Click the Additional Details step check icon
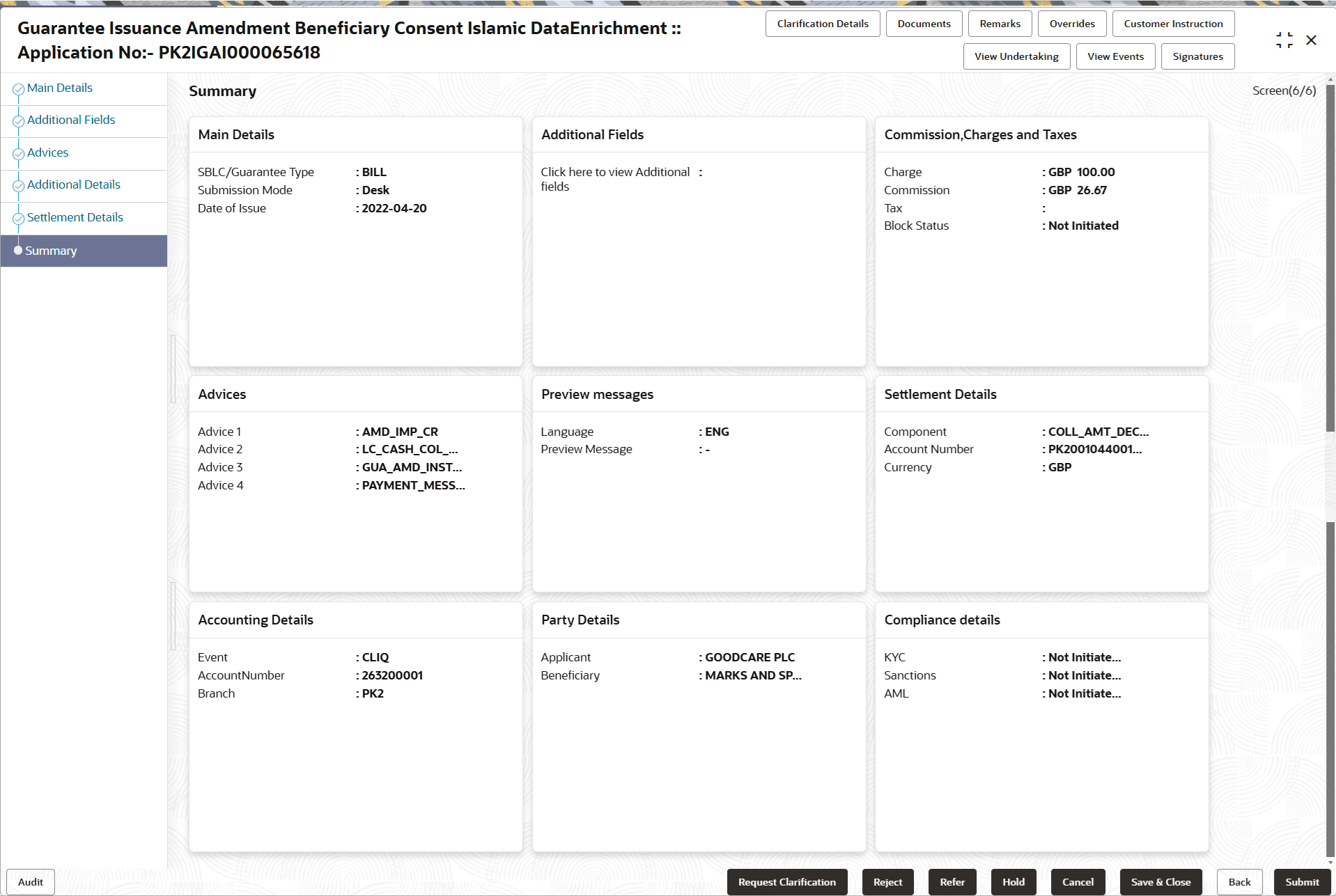 18,186
